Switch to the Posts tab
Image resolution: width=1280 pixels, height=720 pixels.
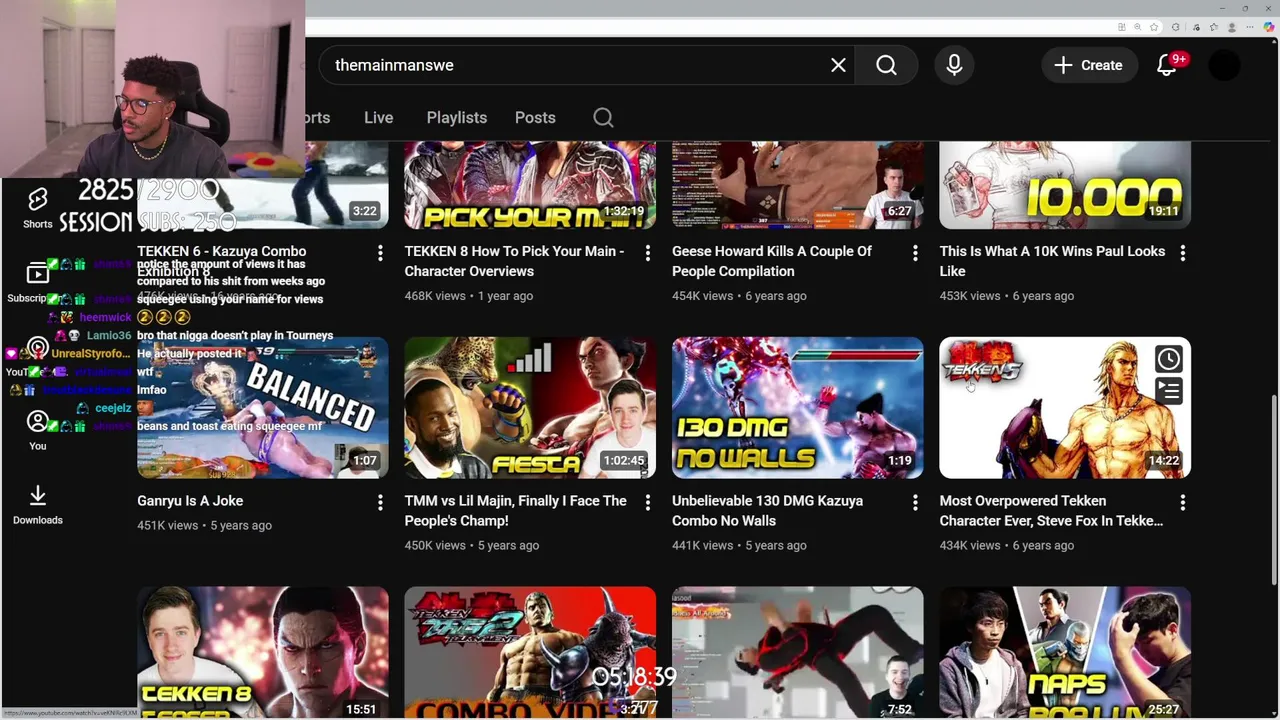[x=535, y=117]
